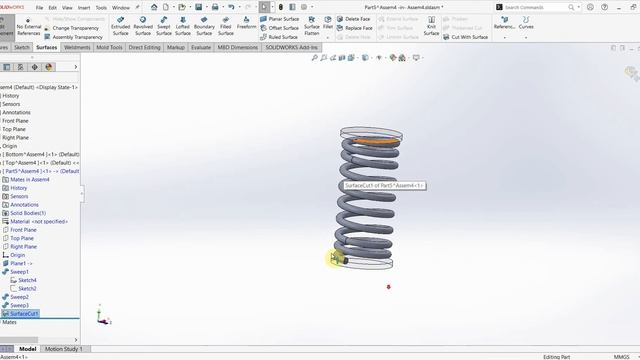Click the Open file icon
This screenshot has width=640, height=360.
pyautogui.click(x=182, y=7)
